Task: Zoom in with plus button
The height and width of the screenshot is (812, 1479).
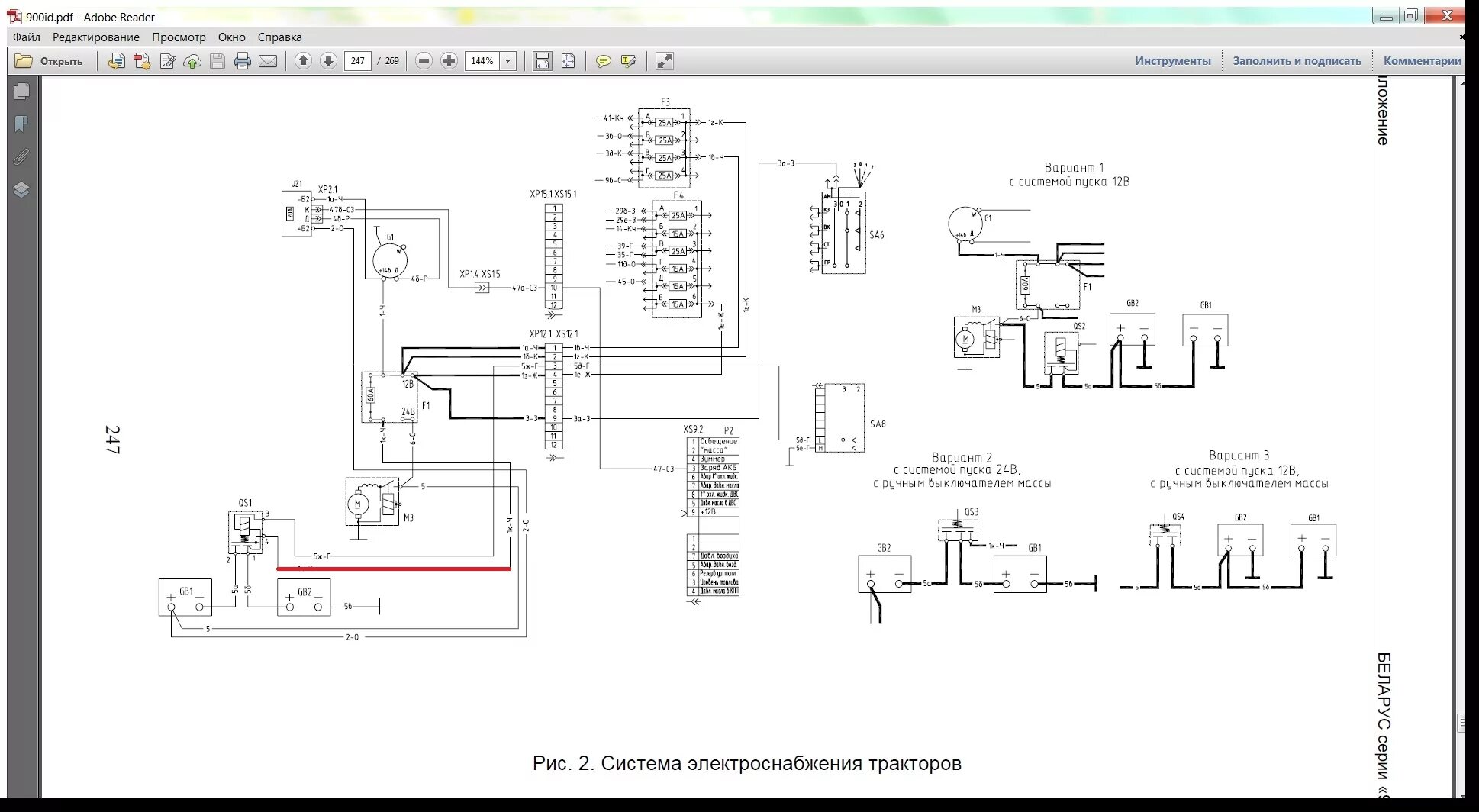Action: click(449, 61)
